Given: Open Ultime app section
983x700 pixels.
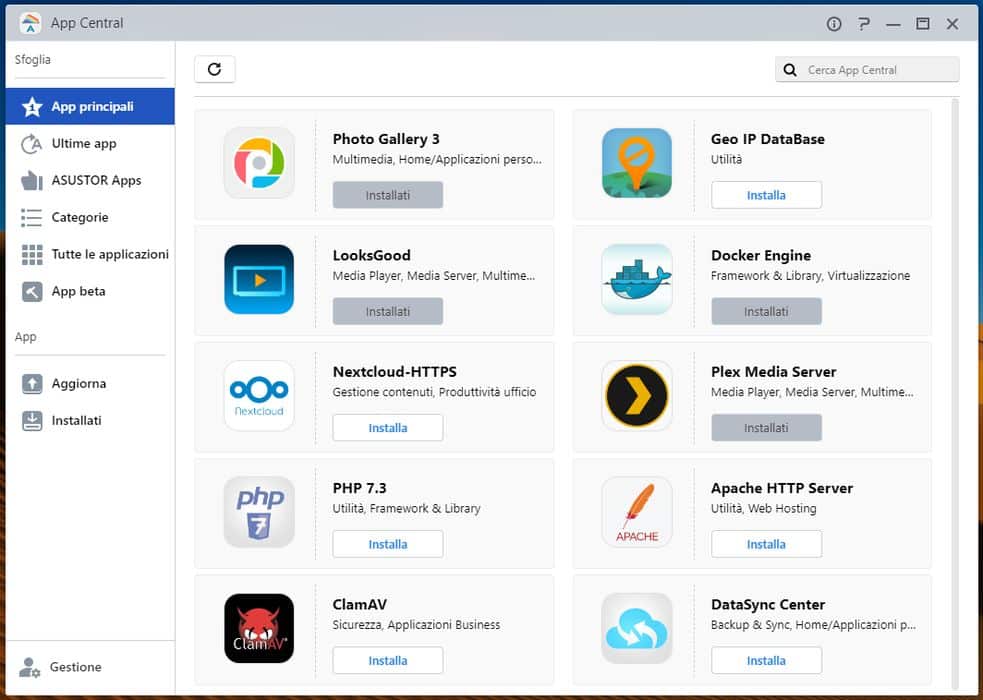Looking at the screenshot, I should coord(90,144).
